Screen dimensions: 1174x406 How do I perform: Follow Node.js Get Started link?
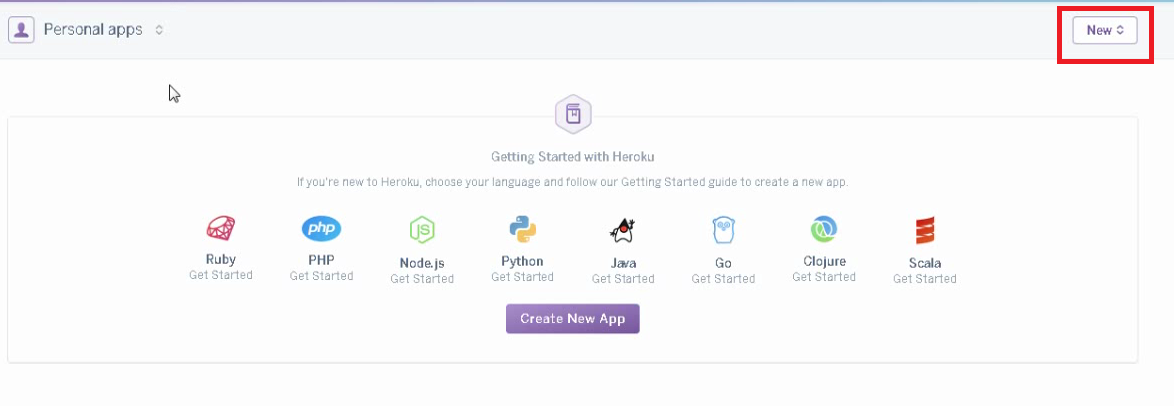coord(422,279)
